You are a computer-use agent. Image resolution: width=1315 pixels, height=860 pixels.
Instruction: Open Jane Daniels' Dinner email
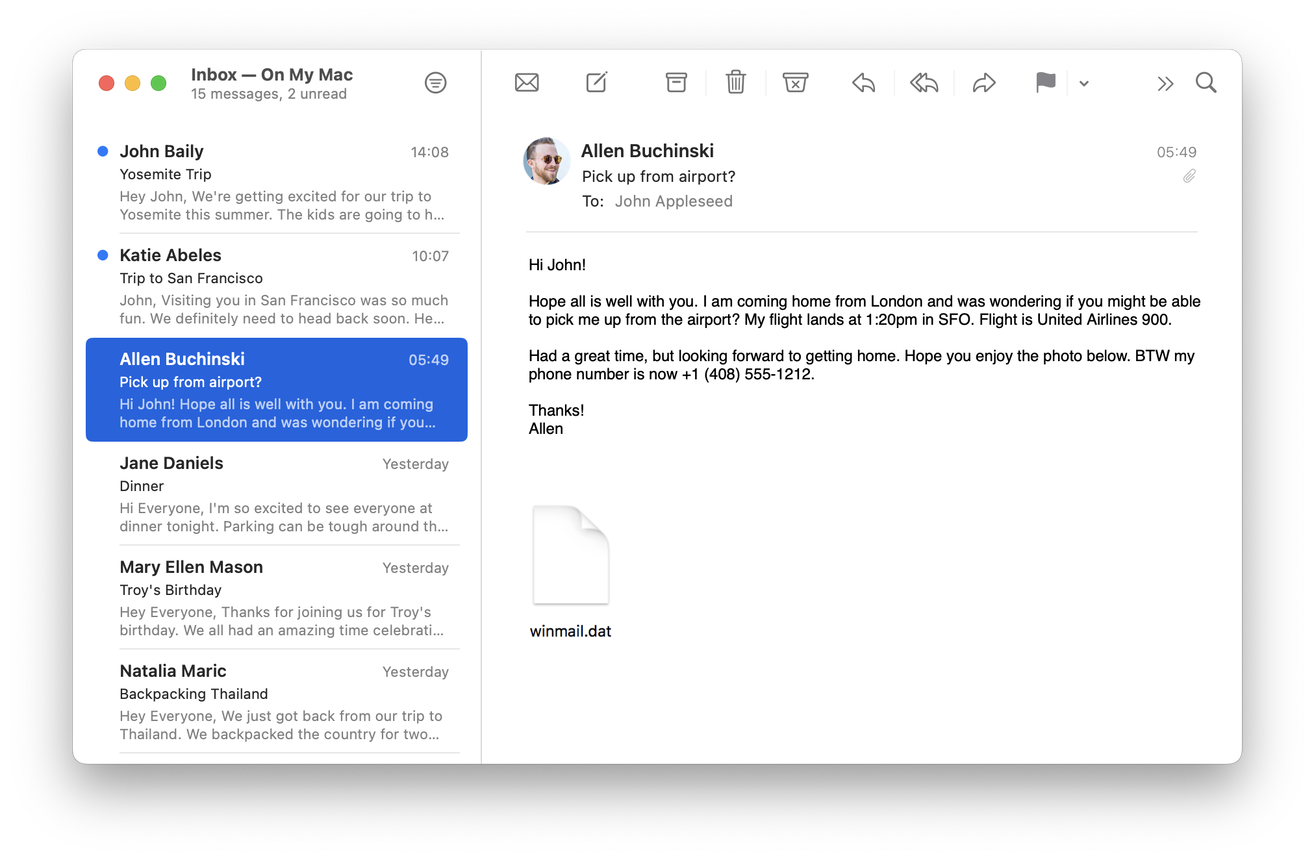tap(277, 494)
